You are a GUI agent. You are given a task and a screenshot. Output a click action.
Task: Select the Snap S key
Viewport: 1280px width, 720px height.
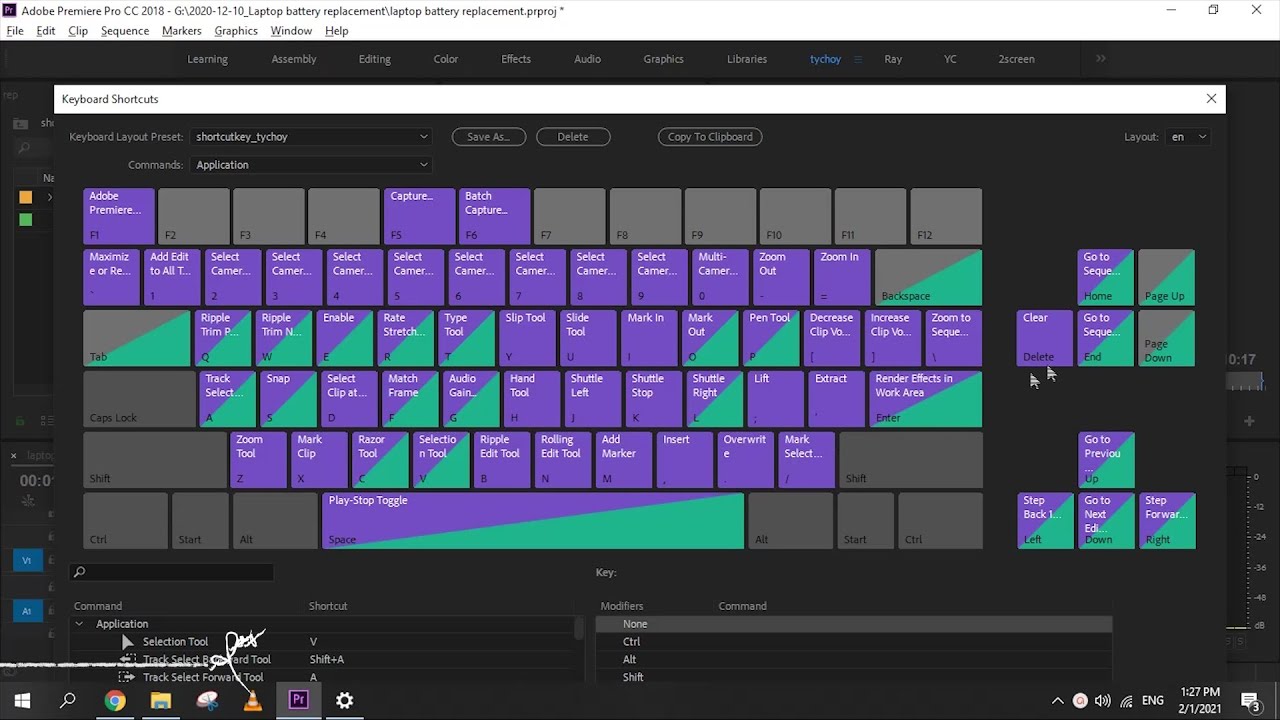tap(288, 399)
